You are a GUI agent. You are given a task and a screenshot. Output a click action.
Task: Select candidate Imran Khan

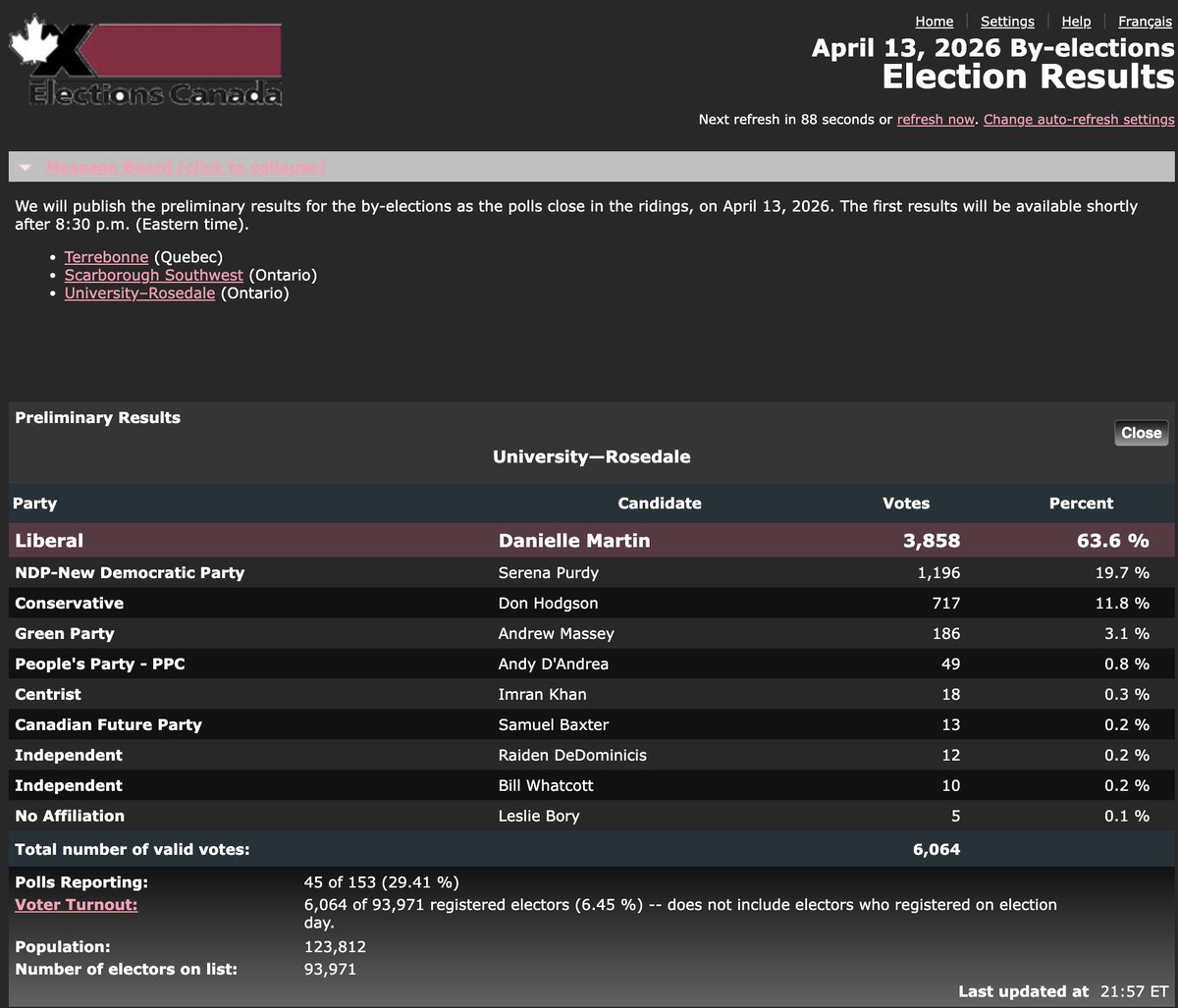543,695
